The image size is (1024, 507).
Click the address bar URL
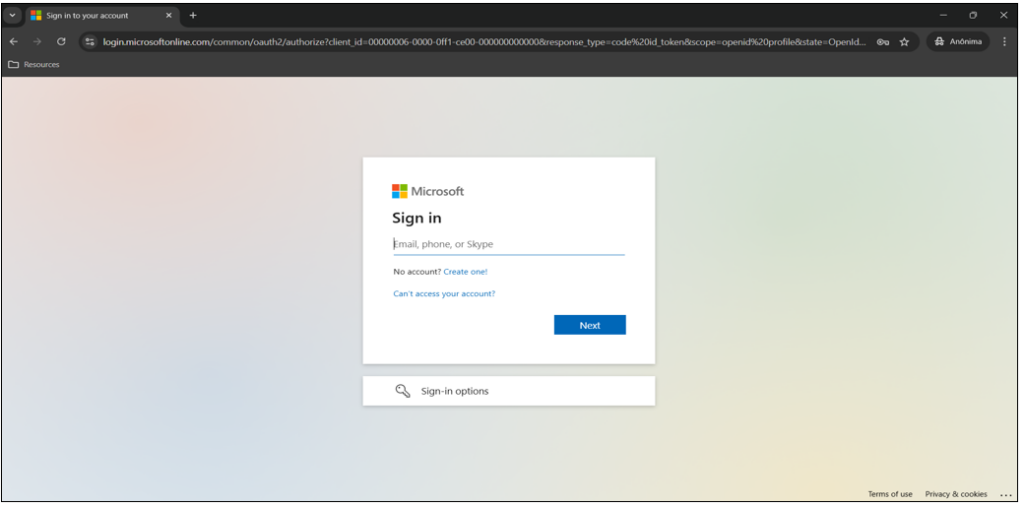click(x=484, y=42)
